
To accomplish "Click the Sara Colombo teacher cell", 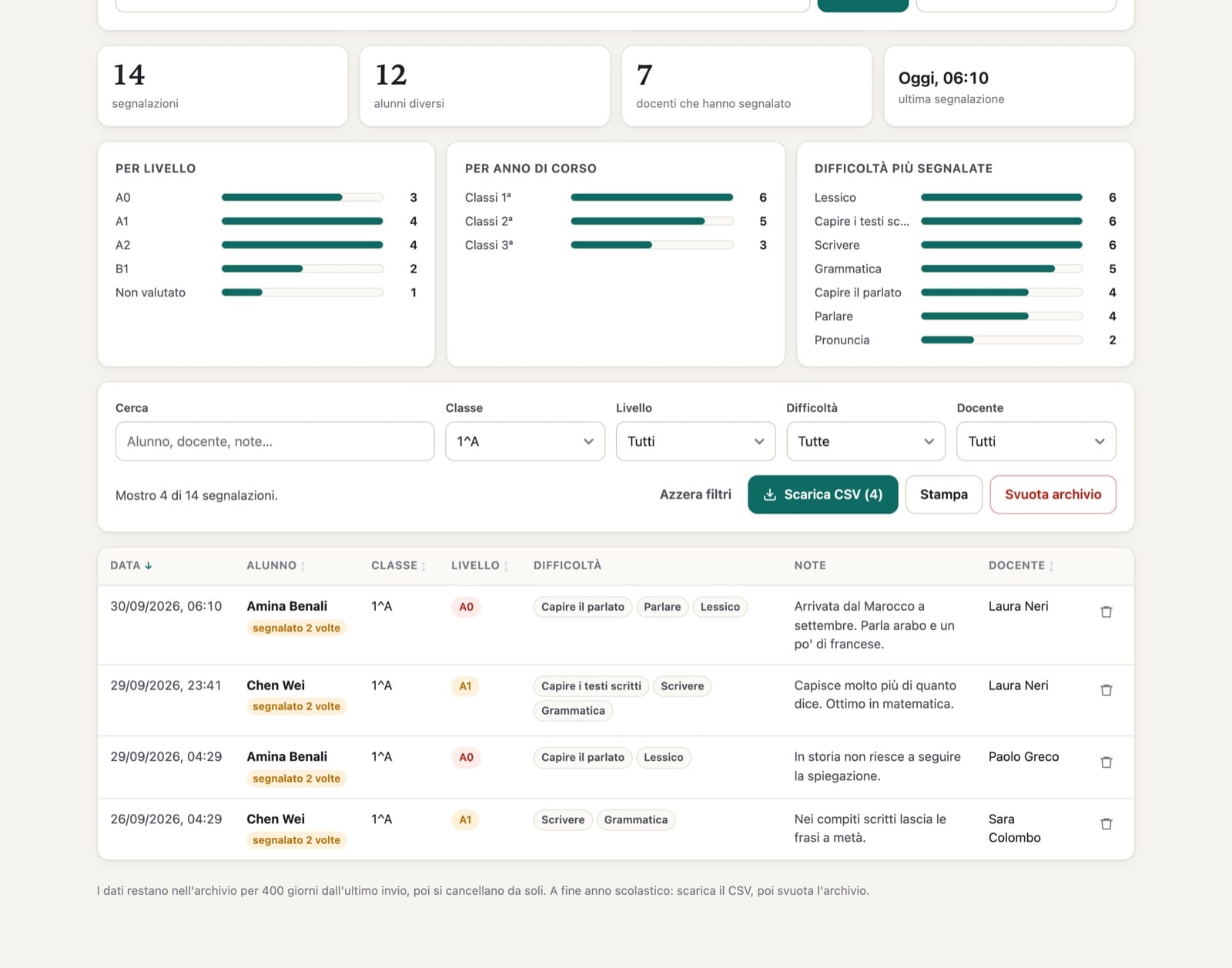I will point(1014,828).
